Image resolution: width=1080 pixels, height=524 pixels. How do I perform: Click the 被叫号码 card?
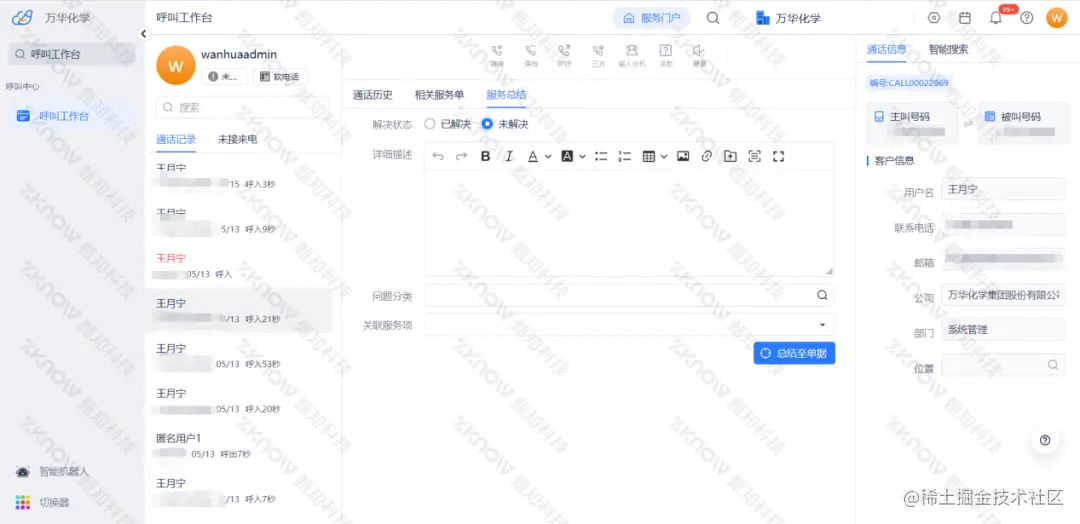click(1024, 124)
